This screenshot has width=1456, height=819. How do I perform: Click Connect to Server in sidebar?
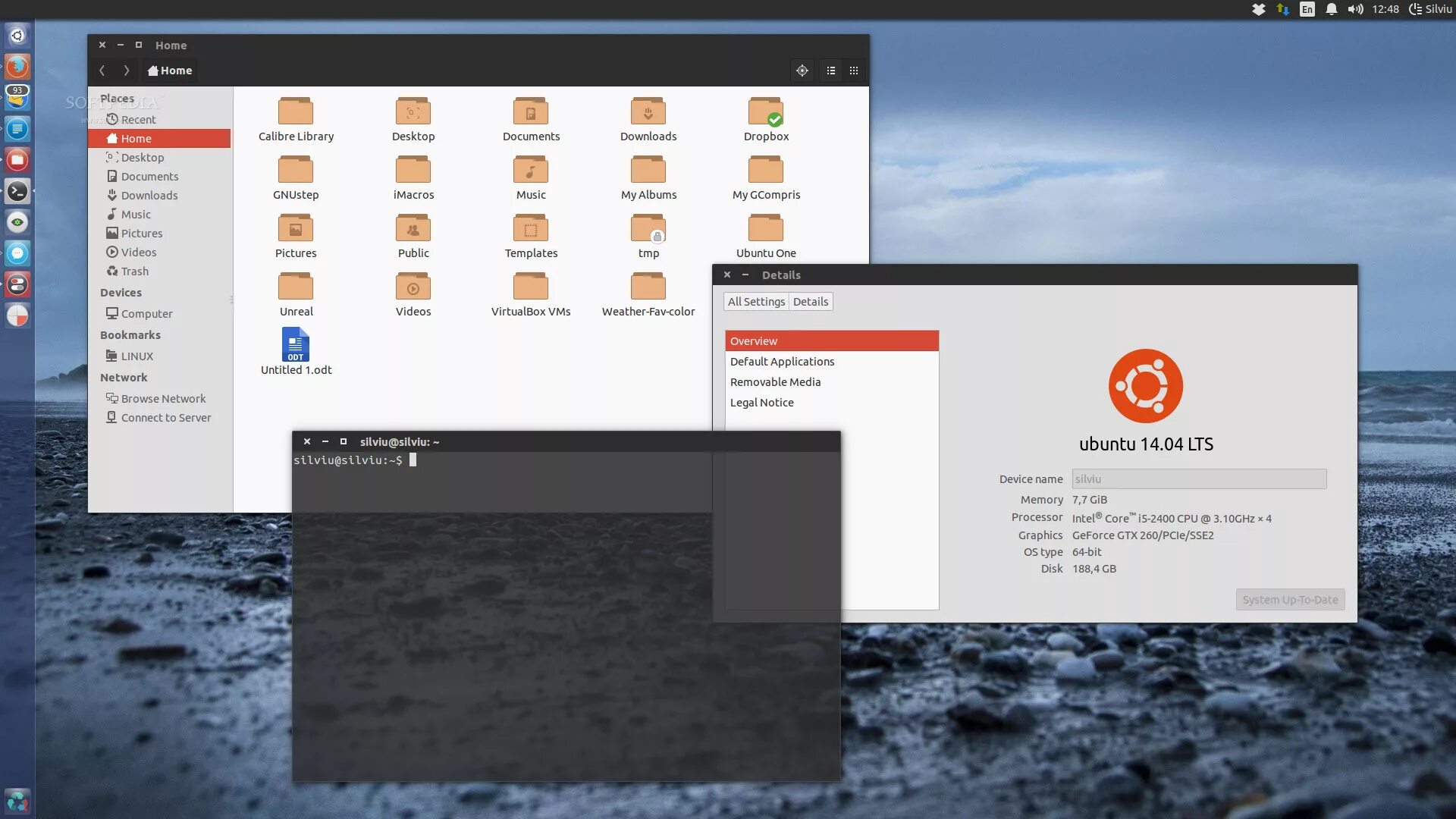pos(165,418)
